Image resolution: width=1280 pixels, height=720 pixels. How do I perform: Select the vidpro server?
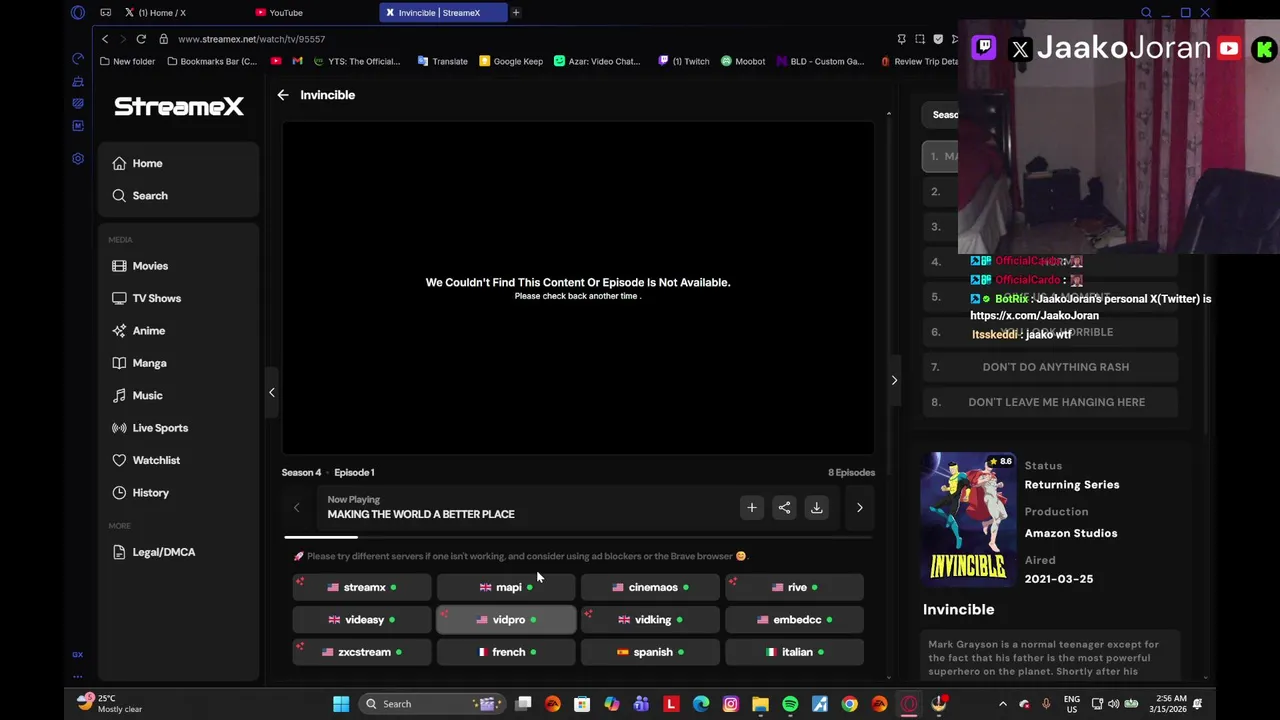point(506,620)
